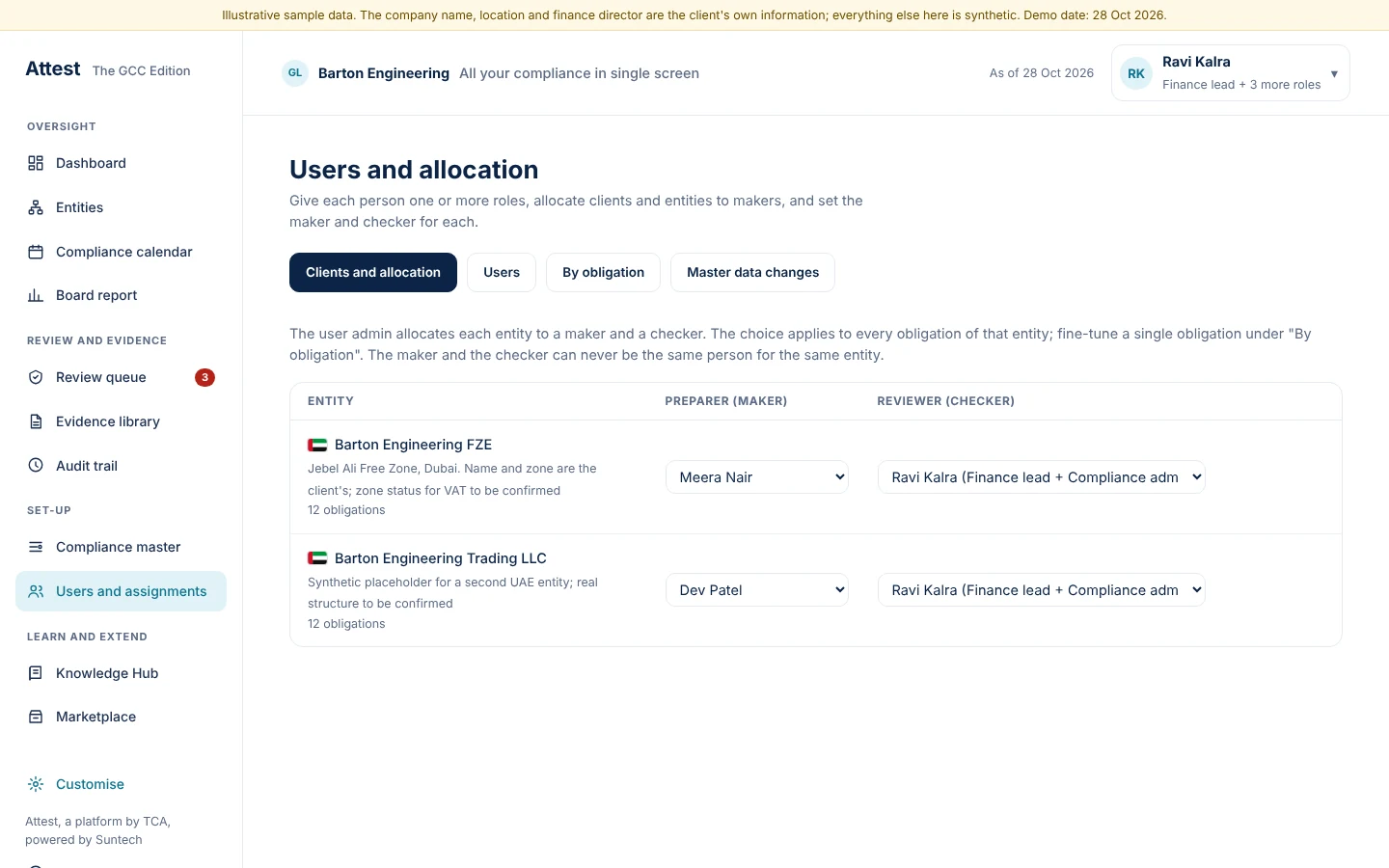Screen dimensions: 1389x868
Task: Click the Compliance calendar icon
Action: coord(36,252)
